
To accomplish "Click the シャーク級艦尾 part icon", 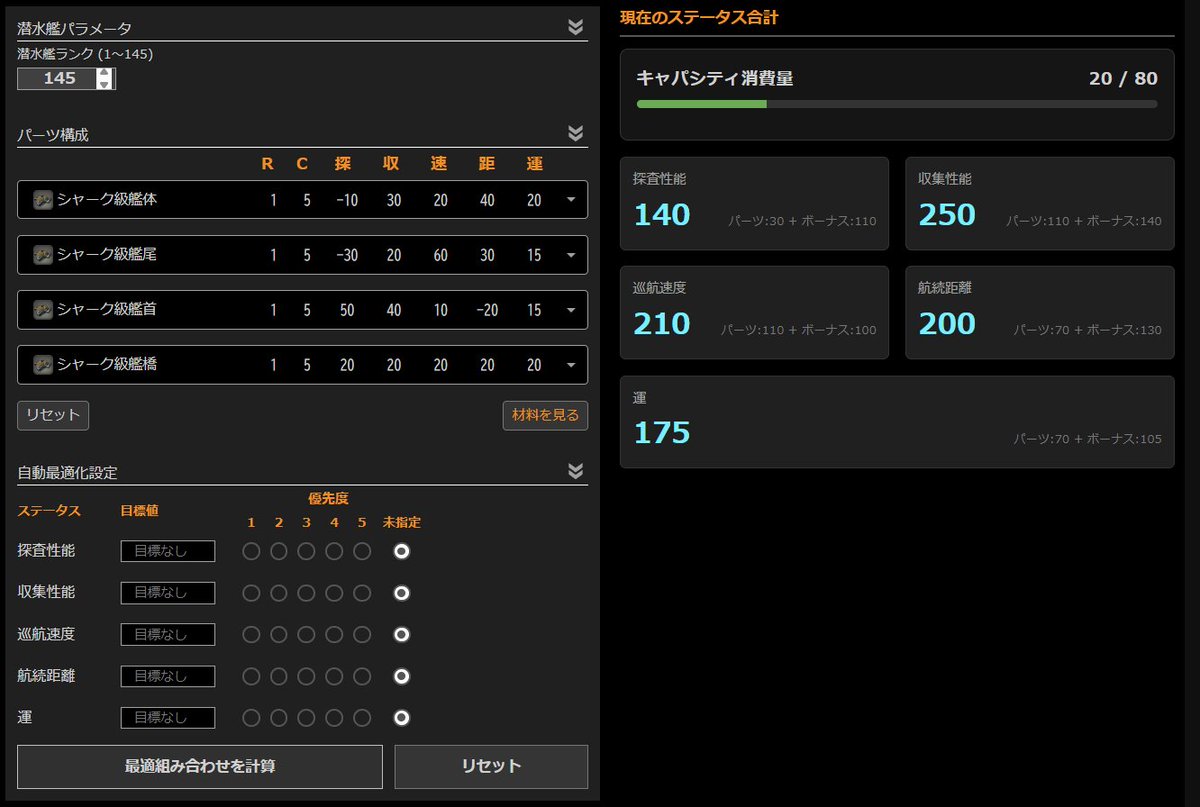I will 43,255.
